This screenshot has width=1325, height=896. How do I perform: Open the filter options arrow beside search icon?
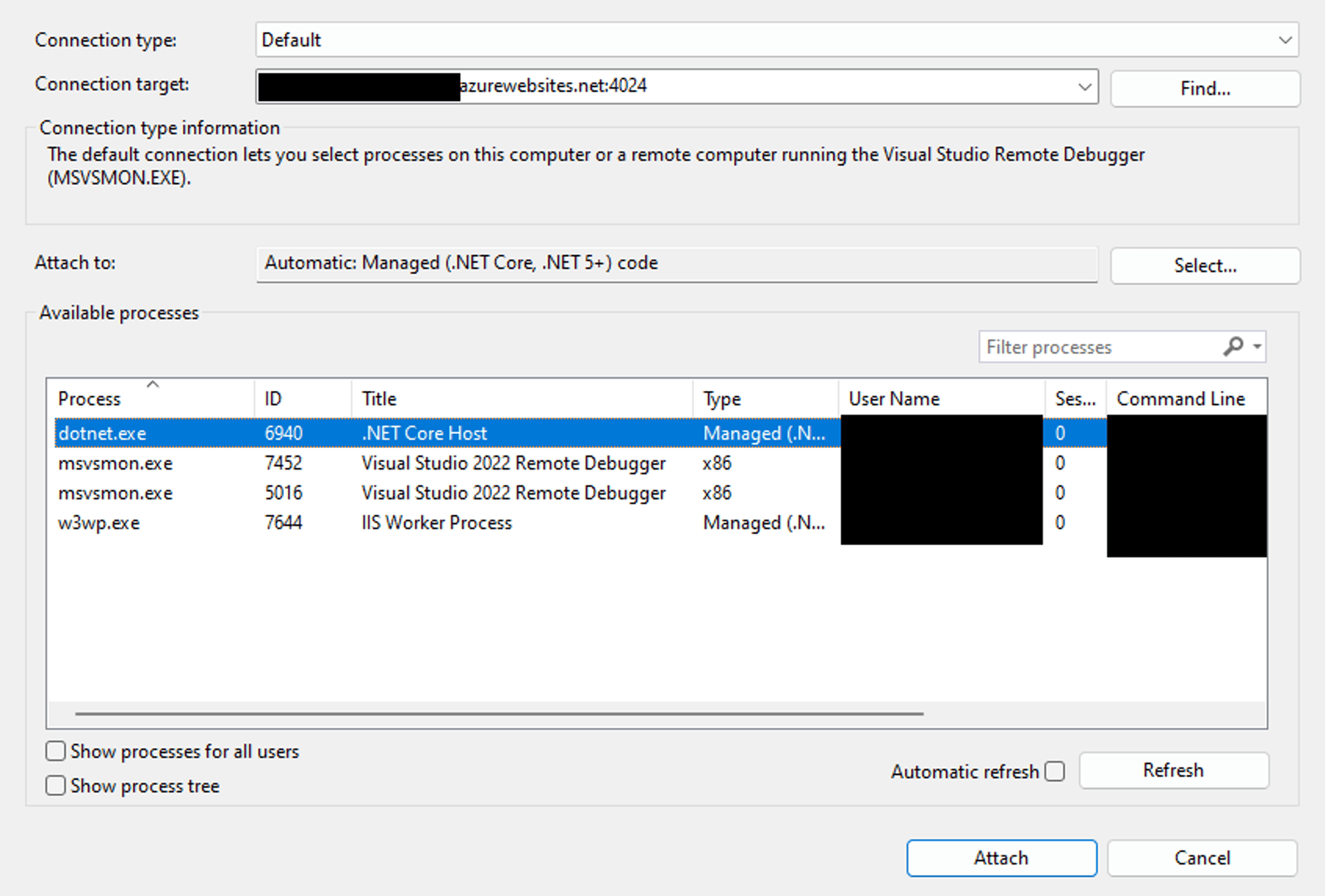pyautogui.click(x=1257, y=346)
